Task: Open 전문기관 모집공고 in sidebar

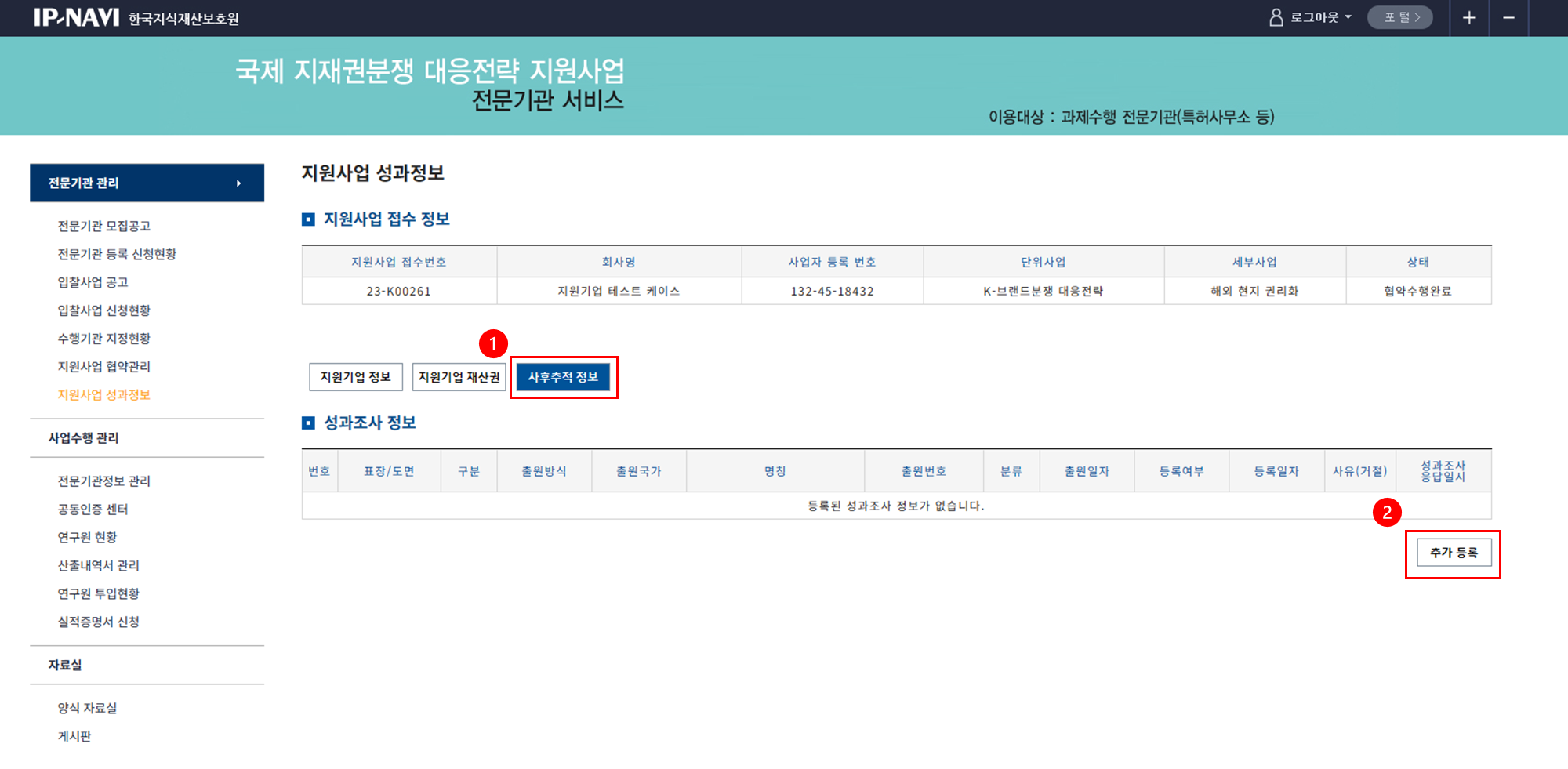Action: click(103, 226)
